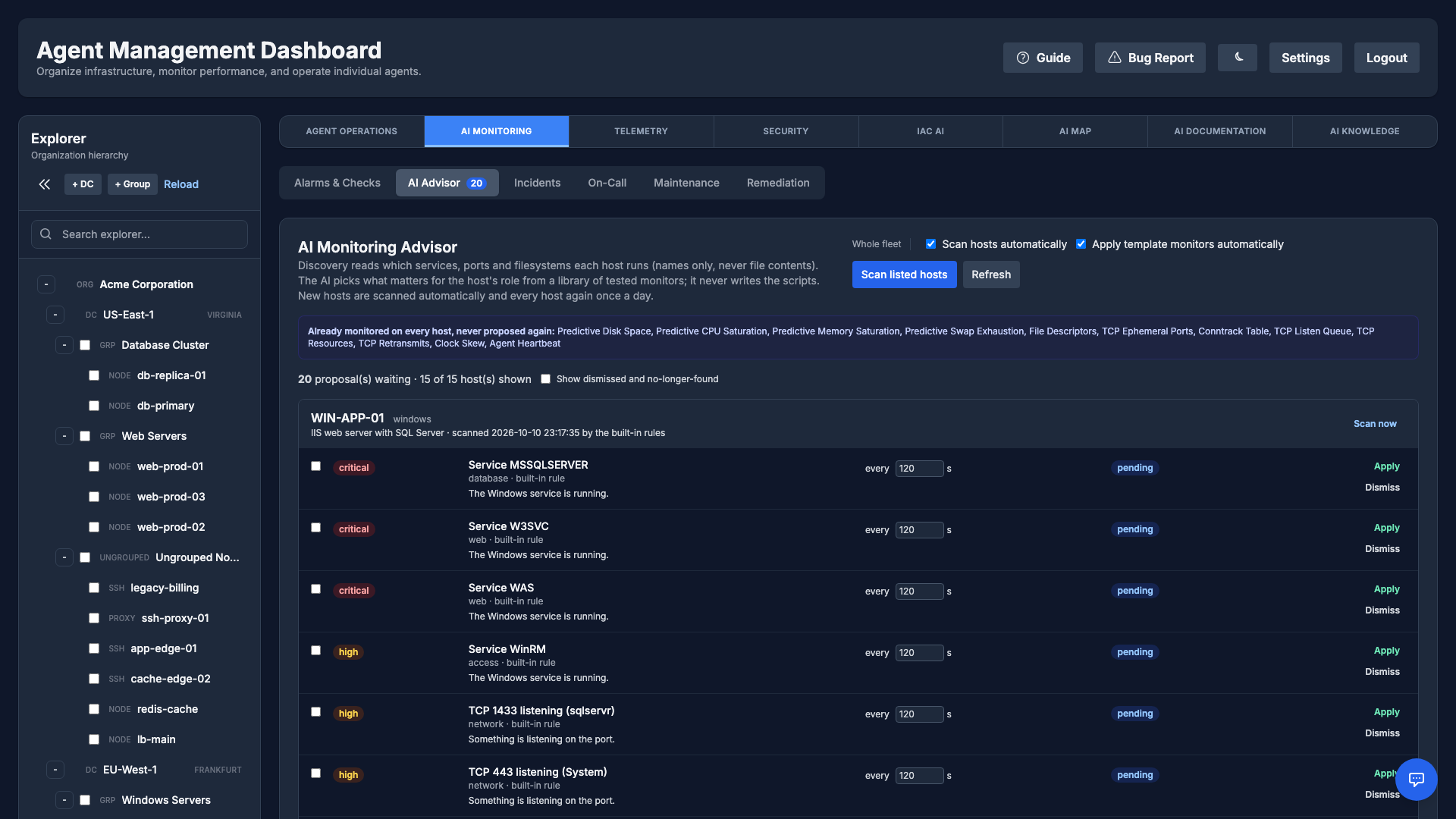This screenshot has height=819, width=1456.
Task: Check the TCP 1433 listening proposal checkbox
Action: coord(315,712)
